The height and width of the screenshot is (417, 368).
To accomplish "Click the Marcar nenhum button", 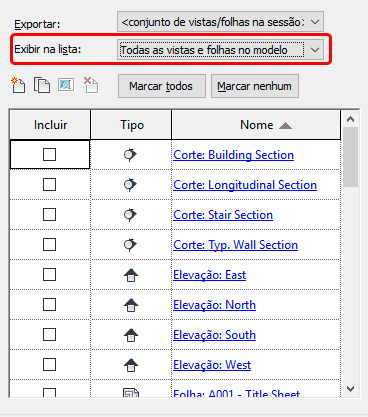I will [255, 86].
